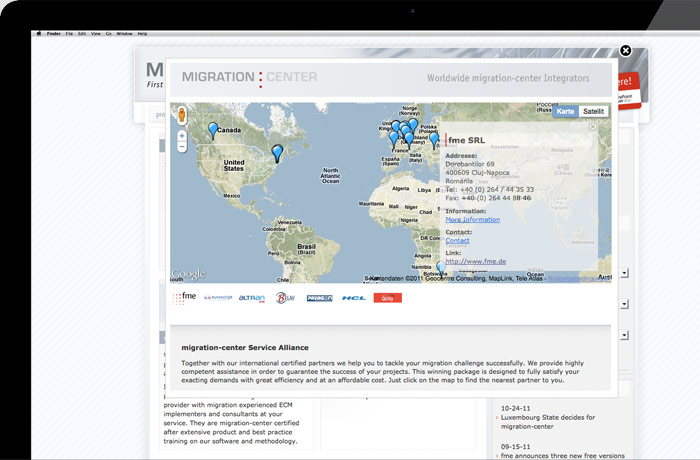The image size is (700, 460).
Task: Open the File menu
Action: (69, 33)
